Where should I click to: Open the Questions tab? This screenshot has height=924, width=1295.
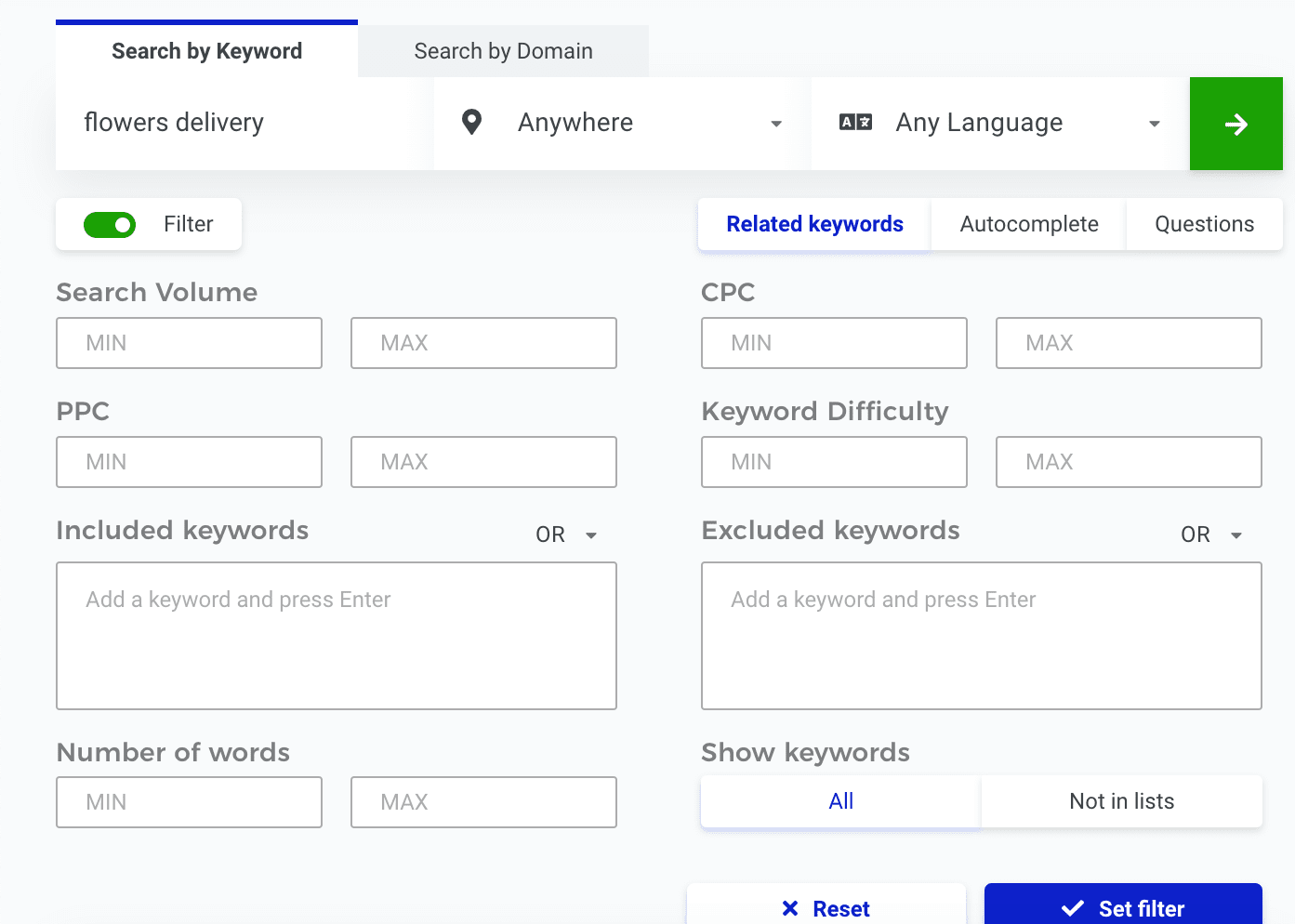[1204, 224]
